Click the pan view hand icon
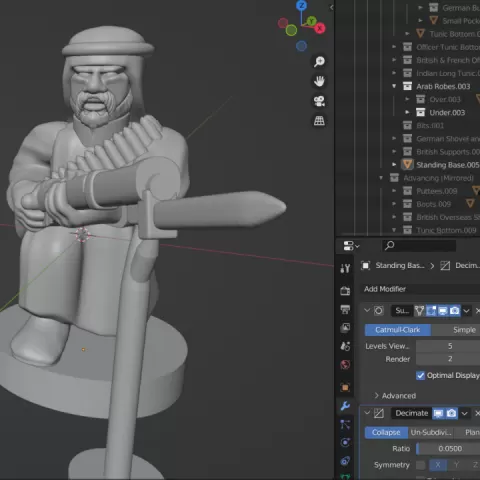The width and height of the screenshot is (480, 480). click(x=319, y=81)
